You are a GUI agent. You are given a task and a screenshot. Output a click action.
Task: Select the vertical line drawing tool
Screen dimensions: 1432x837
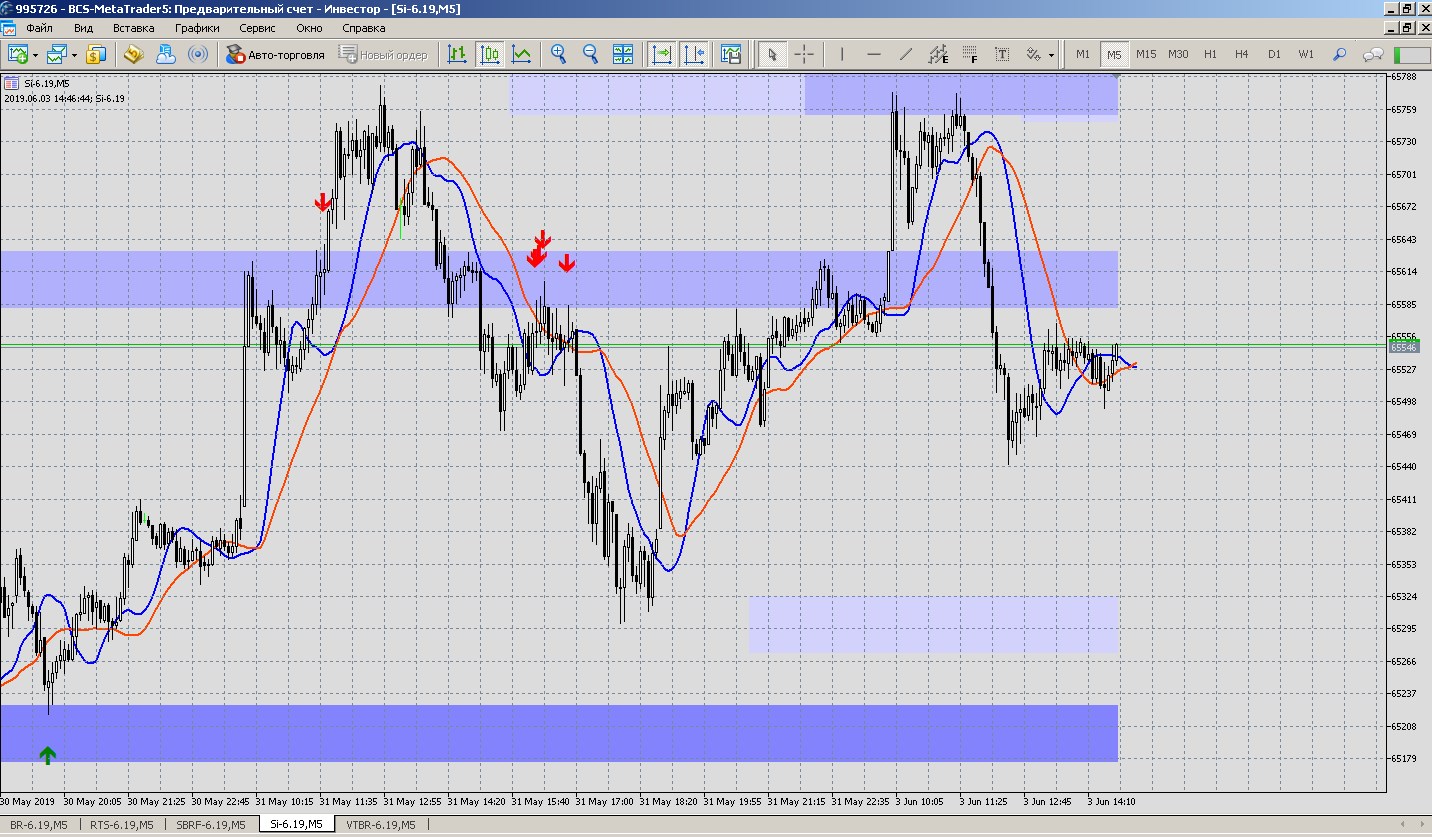842,54
